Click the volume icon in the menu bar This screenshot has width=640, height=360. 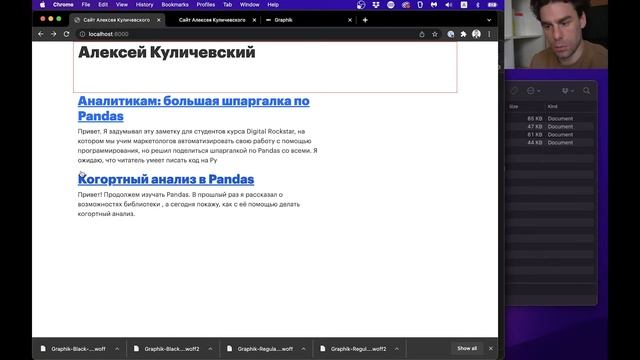click(449, 5)
